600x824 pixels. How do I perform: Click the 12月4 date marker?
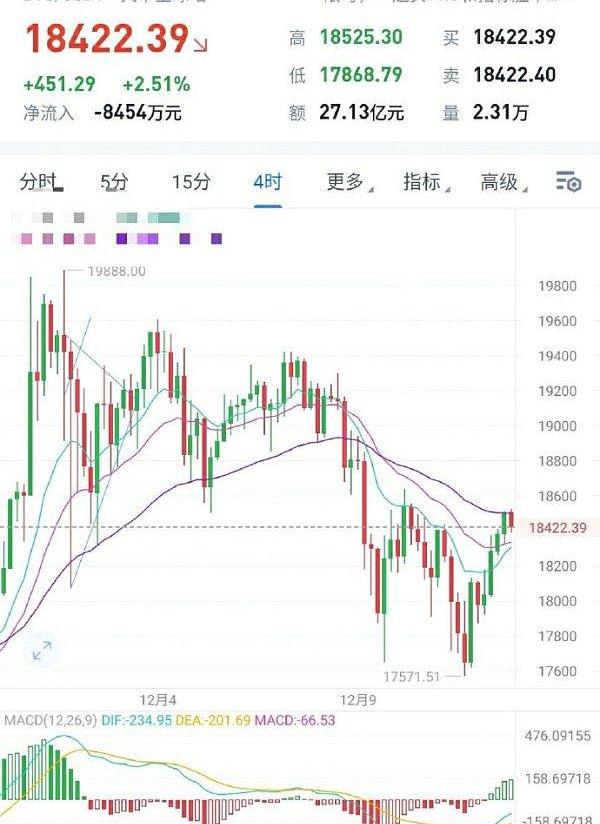tap(158, 699)
